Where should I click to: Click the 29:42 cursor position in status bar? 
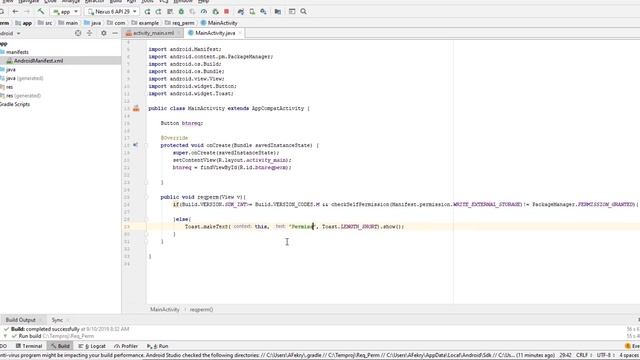[x=565, y=355]
